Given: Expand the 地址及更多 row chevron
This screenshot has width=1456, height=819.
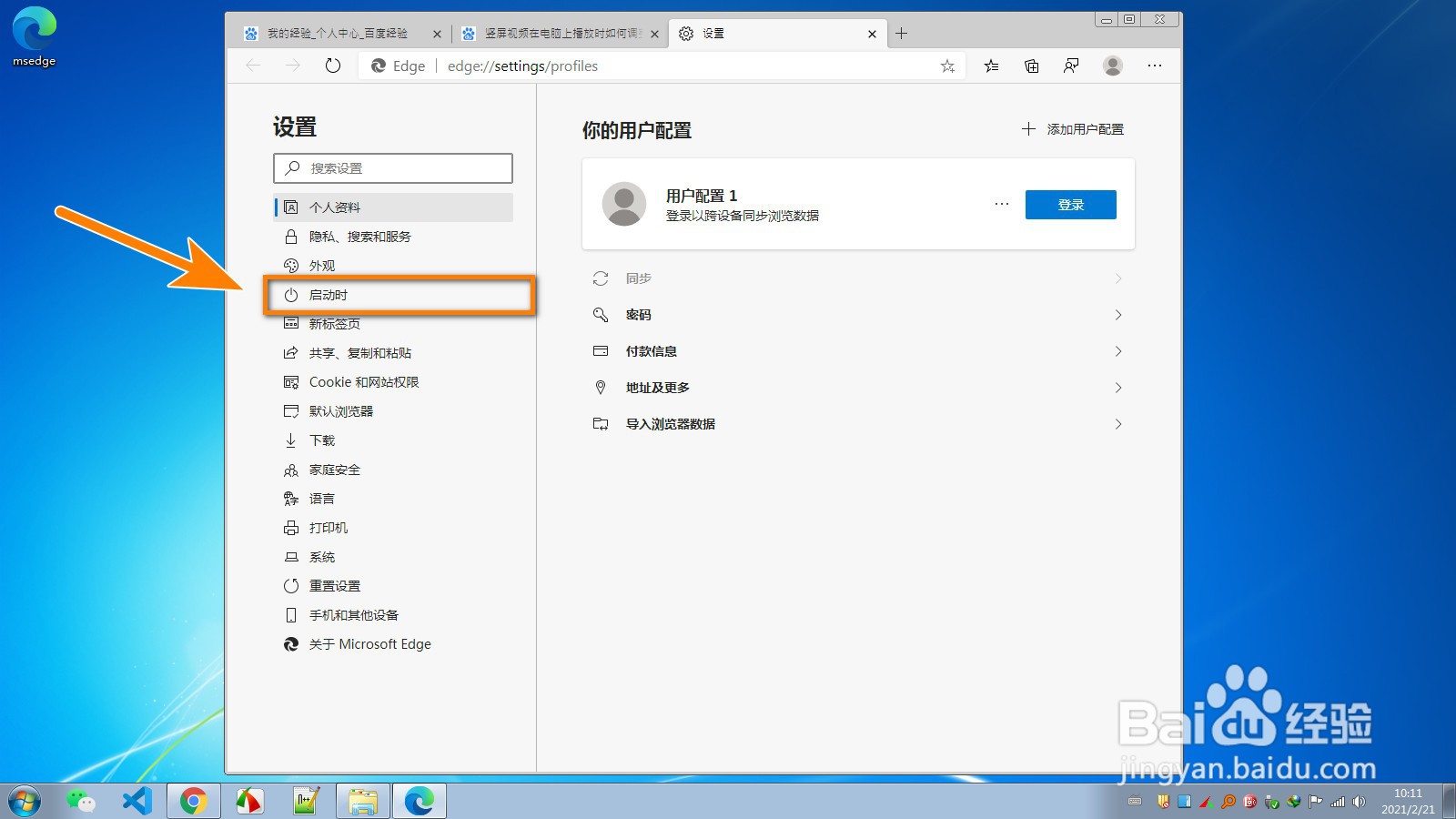Looking at the screenshot, I should 1118,388.
